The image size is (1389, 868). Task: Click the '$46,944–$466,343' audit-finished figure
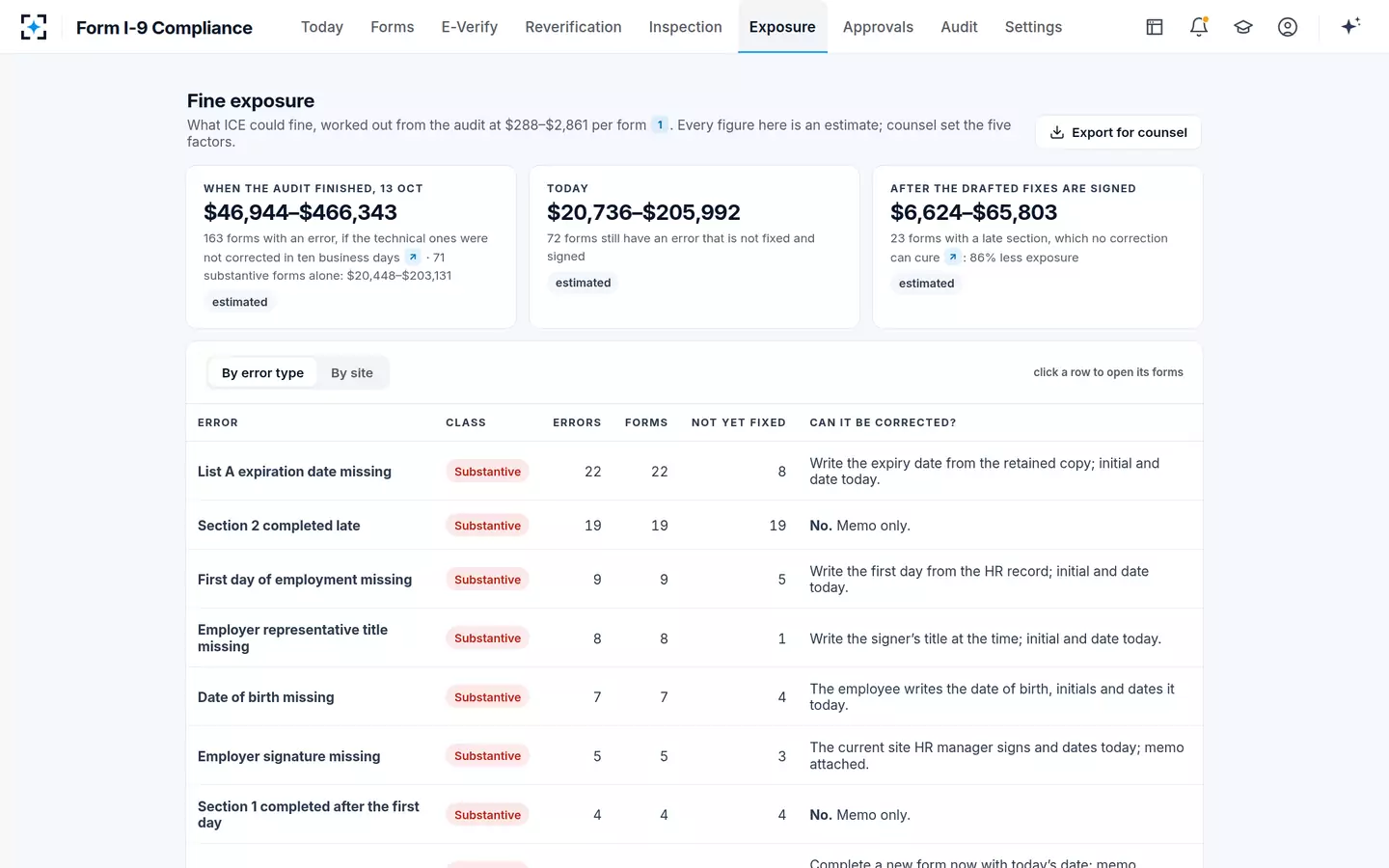(x=300, y=212)
